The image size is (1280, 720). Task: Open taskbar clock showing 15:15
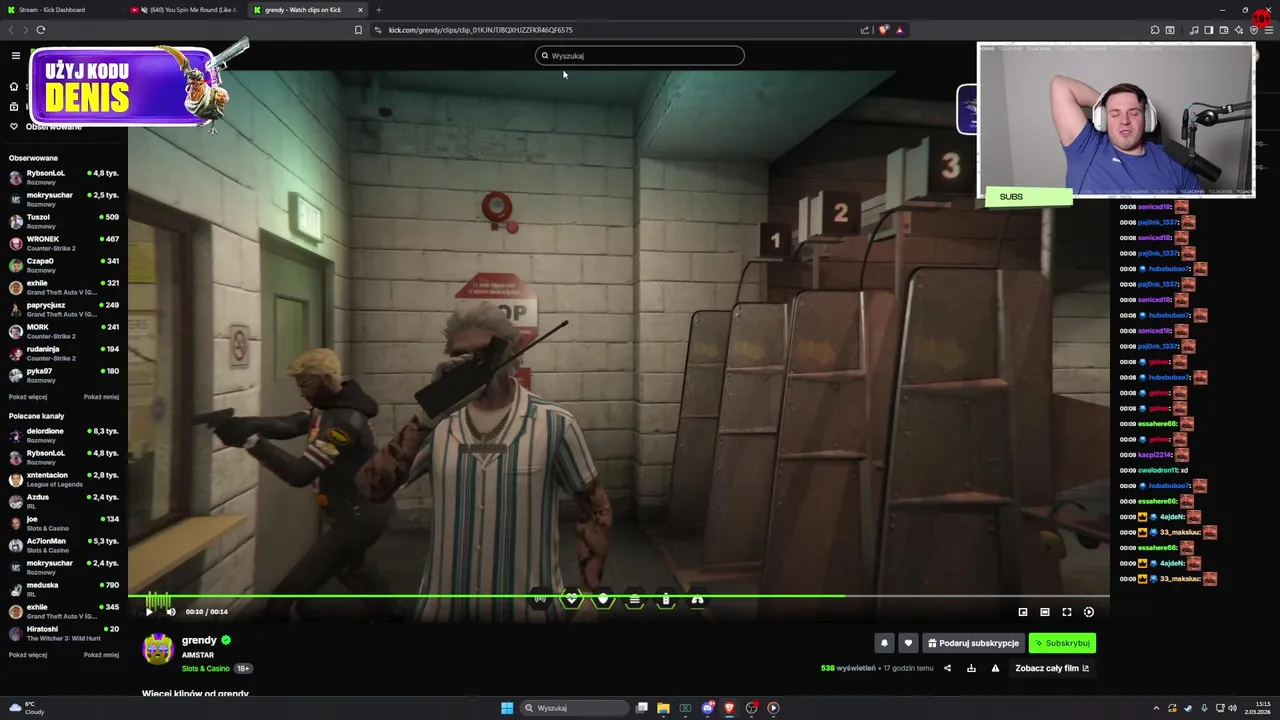pos(1257,708)
